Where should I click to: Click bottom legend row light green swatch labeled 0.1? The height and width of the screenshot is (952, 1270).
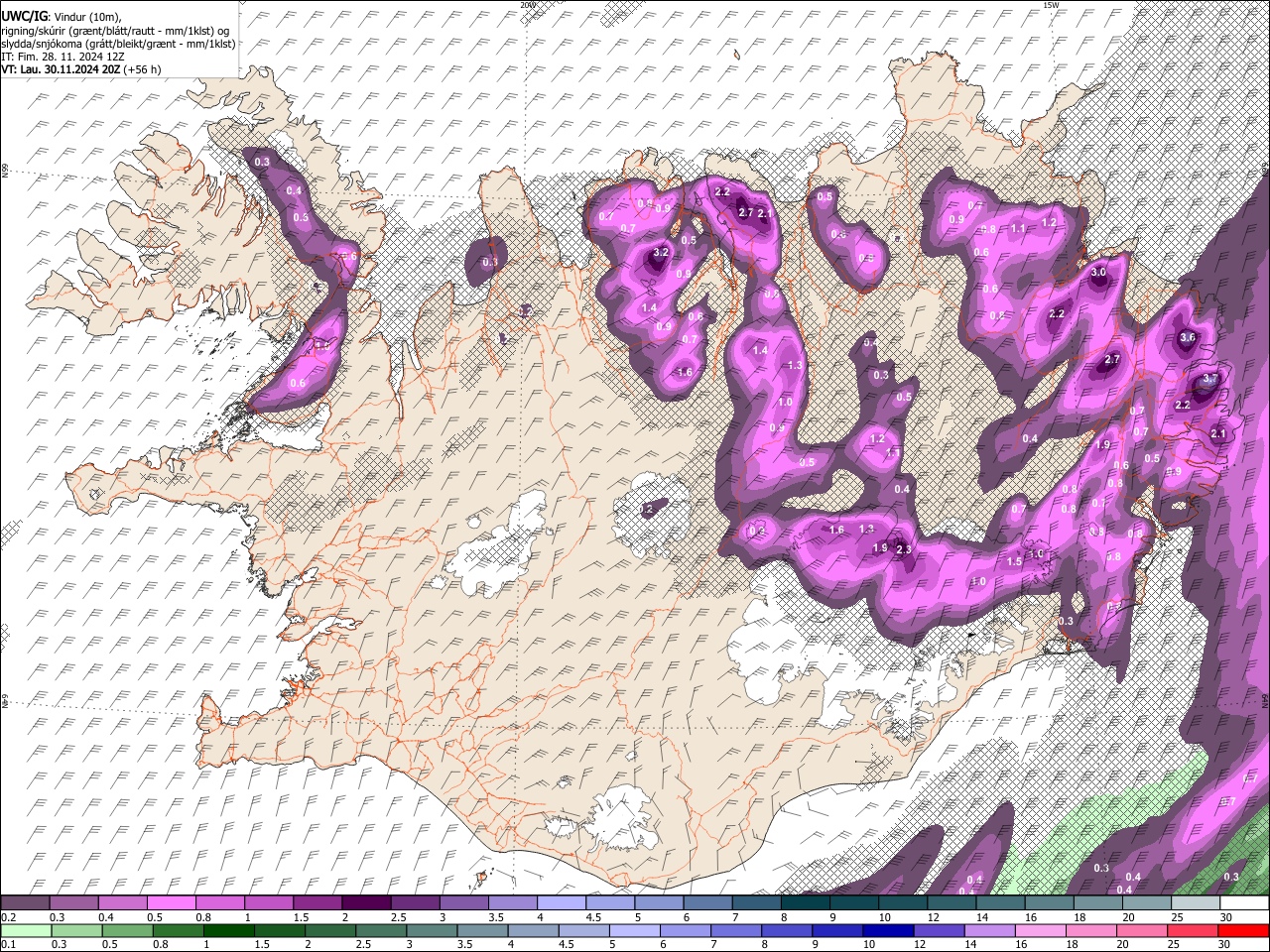click(x=26, y=930)
